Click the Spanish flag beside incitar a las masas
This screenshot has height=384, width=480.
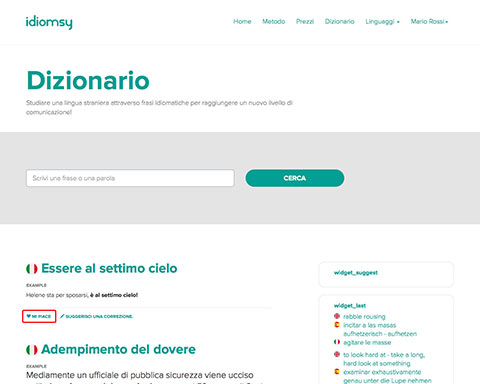[x=337, y=325]
